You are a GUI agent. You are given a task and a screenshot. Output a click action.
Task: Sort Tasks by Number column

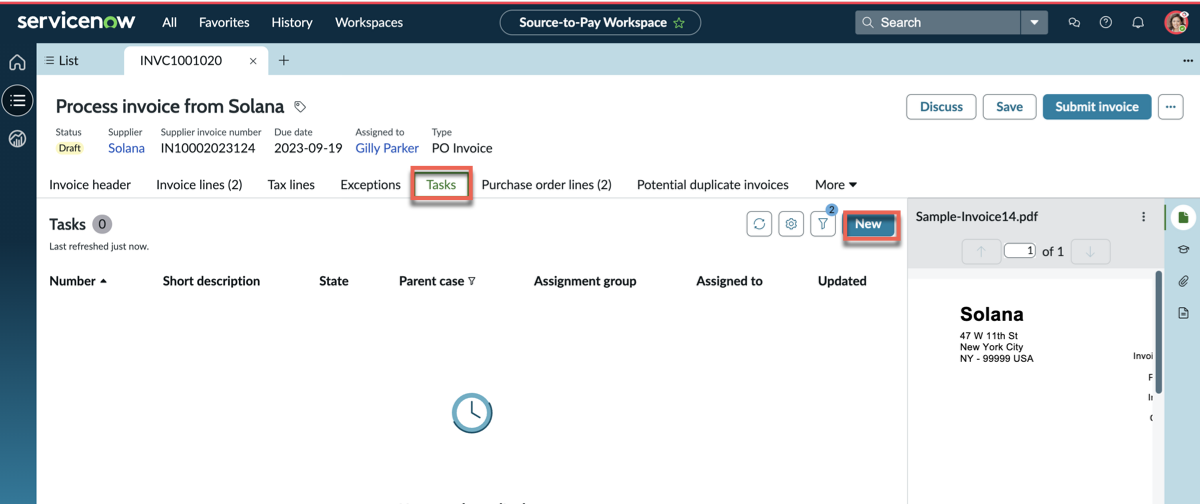point(78,281)
